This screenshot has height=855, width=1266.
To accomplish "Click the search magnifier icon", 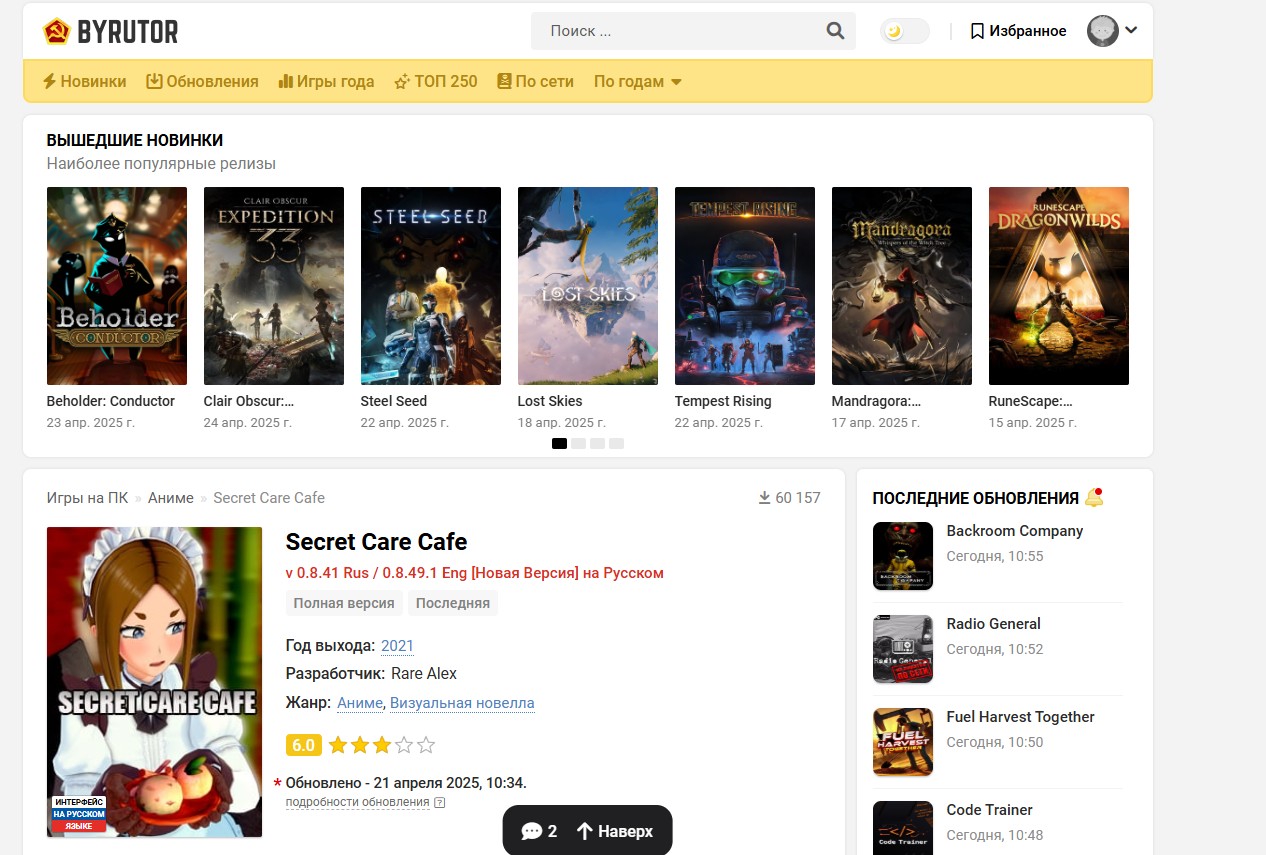I will click(x=835, y=31).
